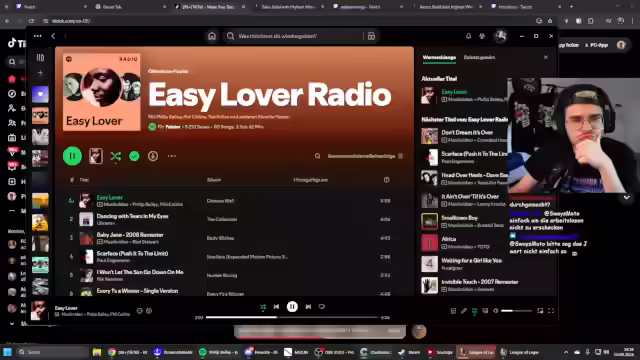The width and height of the screenshot is (640, 360).
Task: Remove playlist from library via green checkmark
Action: click(134, 156)
